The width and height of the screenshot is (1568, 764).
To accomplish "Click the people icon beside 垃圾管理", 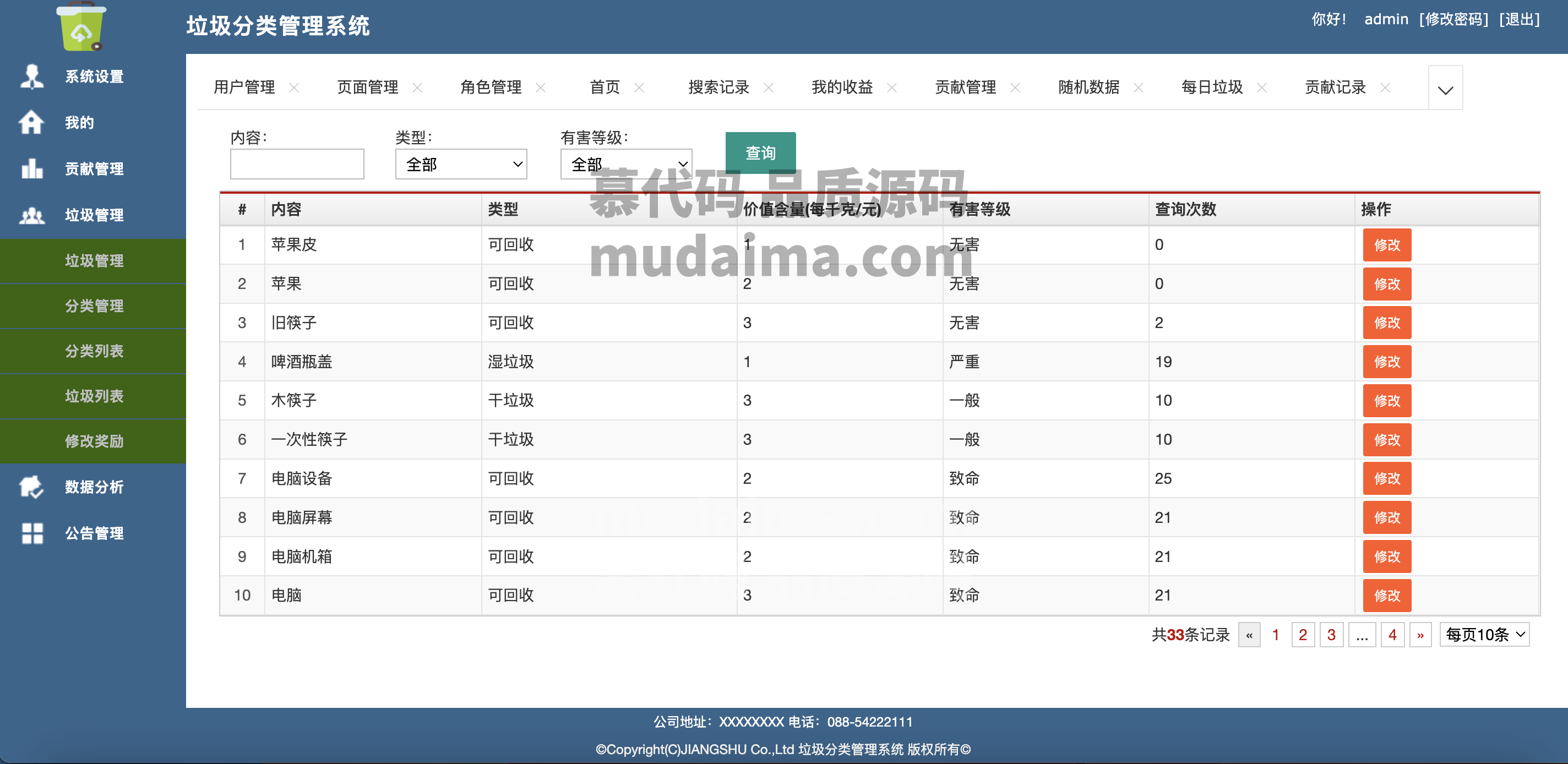I will tap(31, 215).
